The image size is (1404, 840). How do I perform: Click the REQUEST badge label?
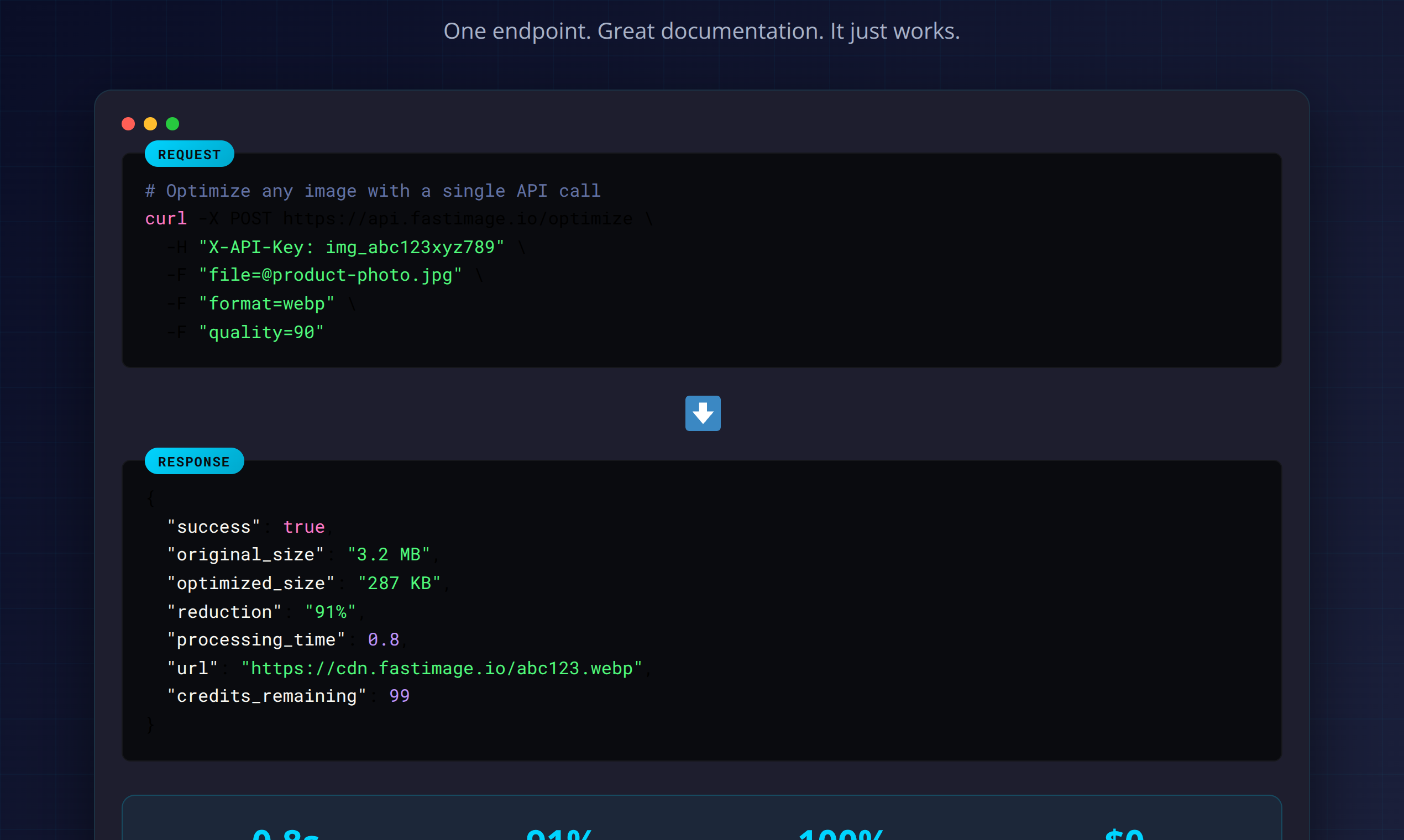[x=189, y=154]
